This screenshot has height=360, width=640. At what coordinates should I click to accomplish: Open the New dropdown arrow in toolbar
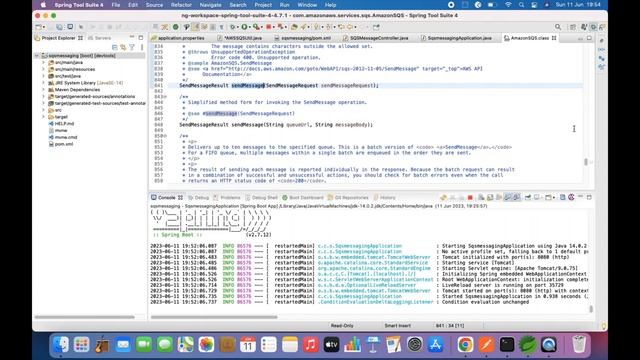pyautogui.click(x=44, y=27)
